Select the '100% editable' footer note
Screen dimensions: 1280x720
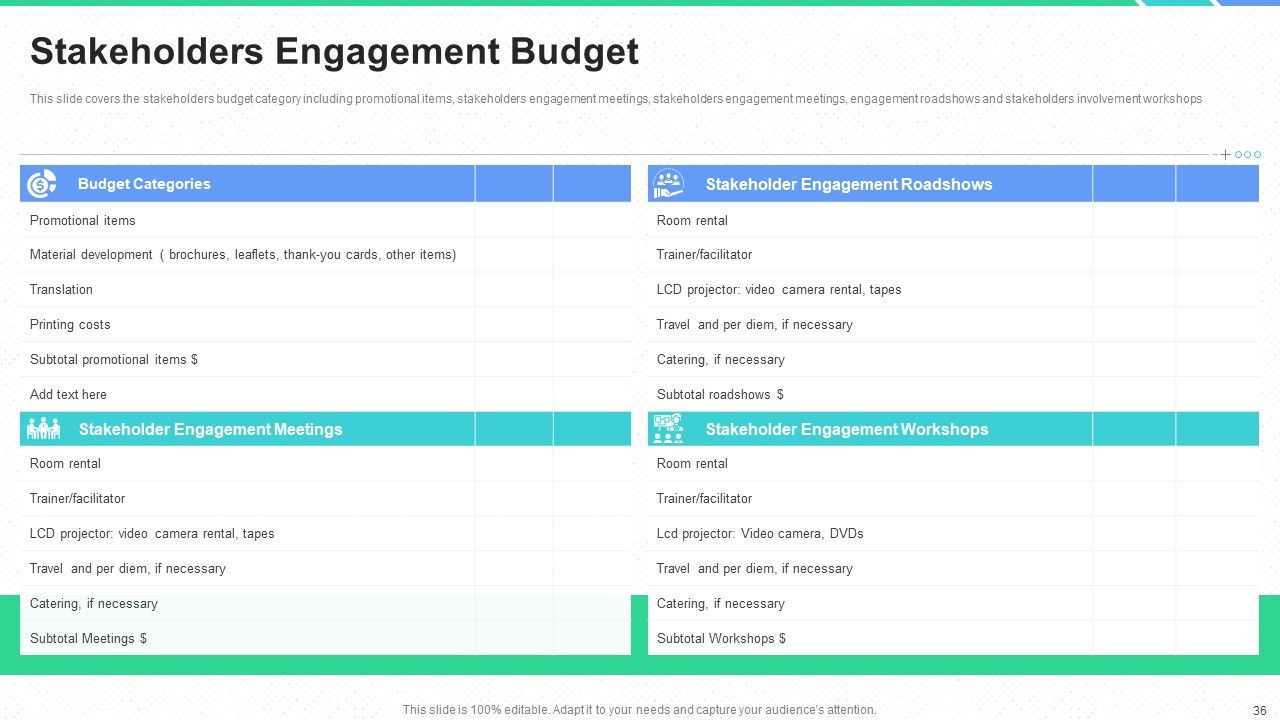click(x=640, y=710)
